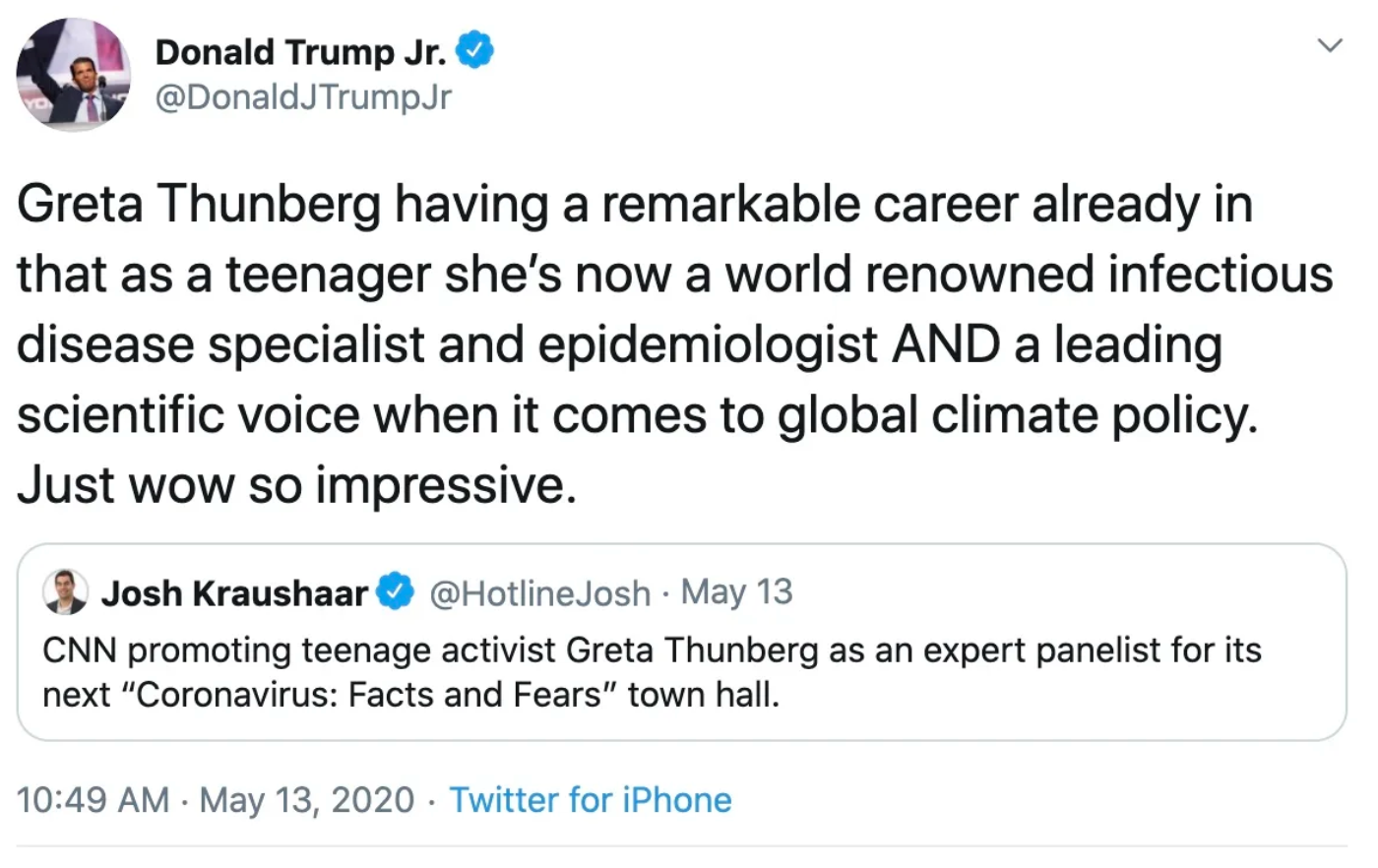The height and width of the screenshot is (868, 1378).
Task: Click the line "Just wow so impressive."
Action: pos(296,485)
